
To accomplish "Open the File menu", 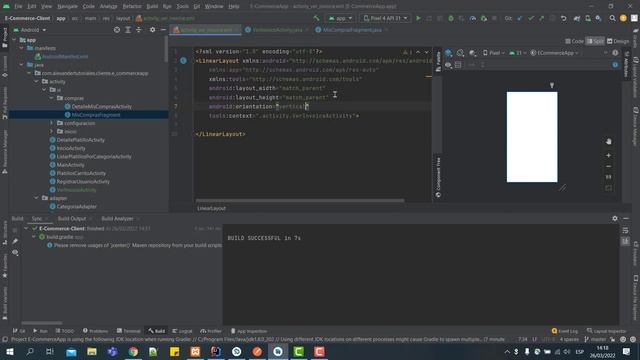I will point(18,7).
